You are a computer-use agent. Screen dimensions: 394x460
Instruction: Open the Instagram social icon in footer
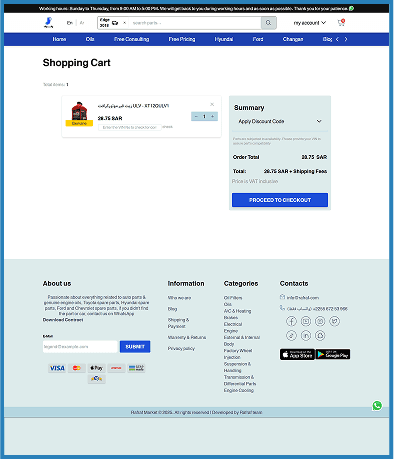[x=320, y=321]
